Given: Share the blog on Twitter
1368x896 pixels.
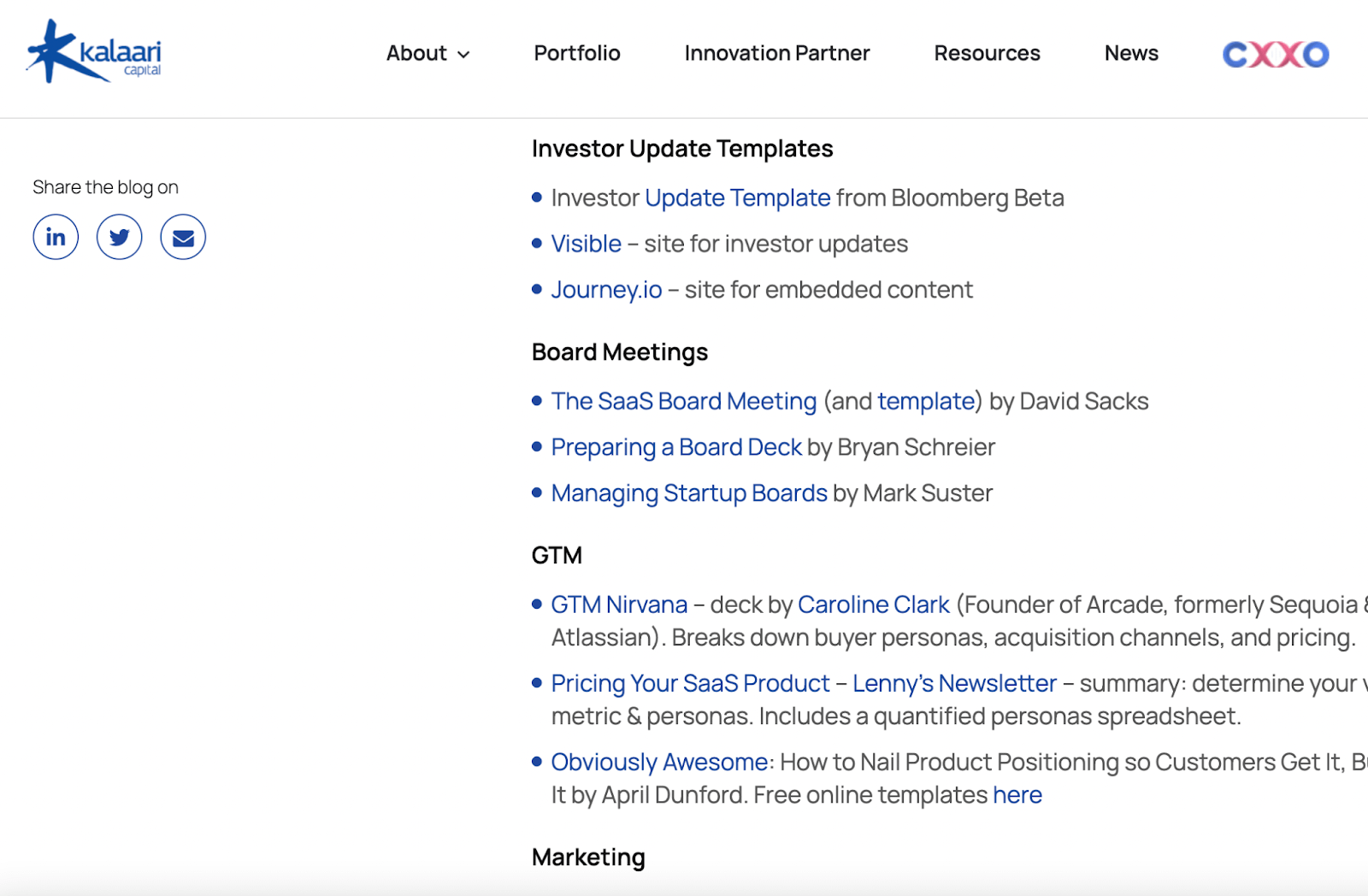Looking at the screenshot, I should click(x=119, y=237).
